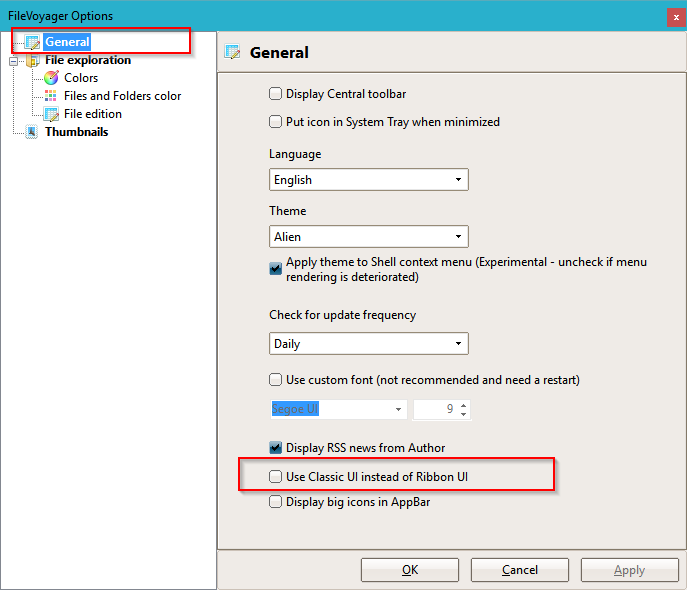Click the File exploration folder icon
The image size is (687, 590).
(x=32, y=60)
